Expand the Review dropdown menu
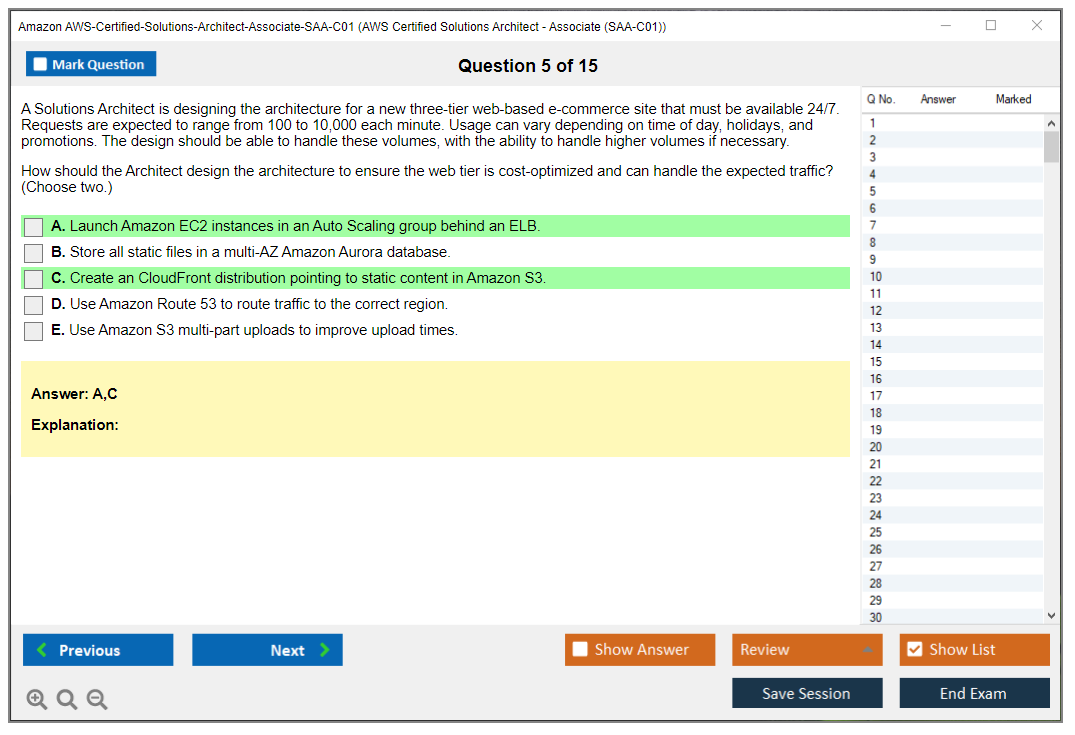Viewport: 1075px width, 735px height. [867, 650]
